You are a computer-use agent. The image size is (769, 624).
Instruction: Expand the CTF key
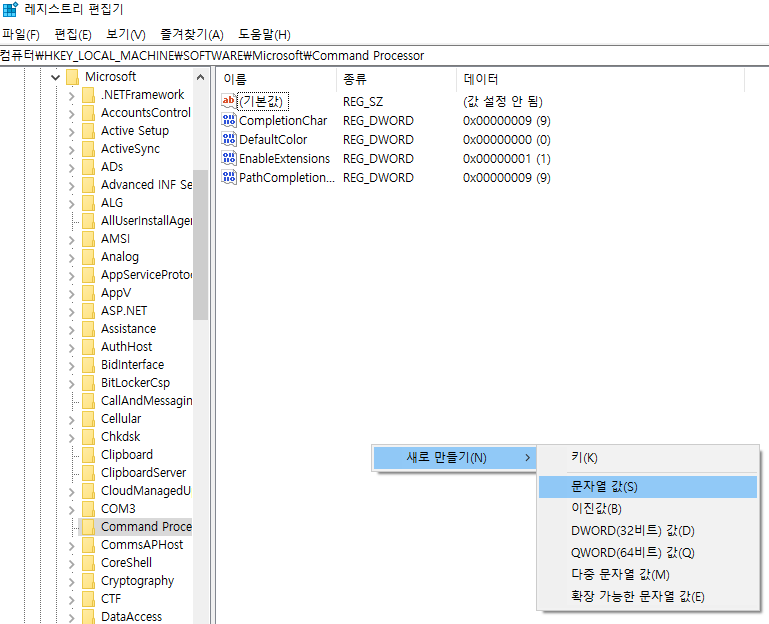point(72,599)
